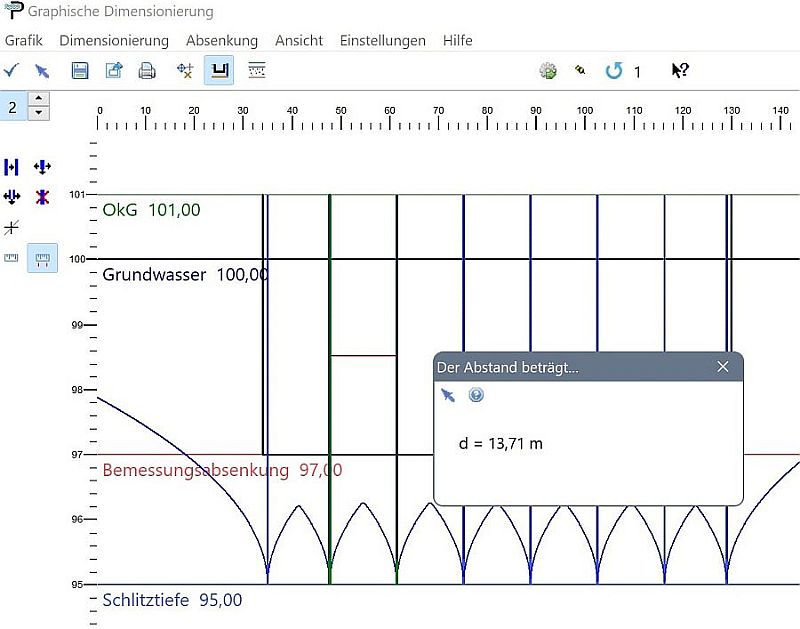Viewport: 800px width, 629px height.
Task: Click the gear with green arrow icon
Action: pos(547,71)
